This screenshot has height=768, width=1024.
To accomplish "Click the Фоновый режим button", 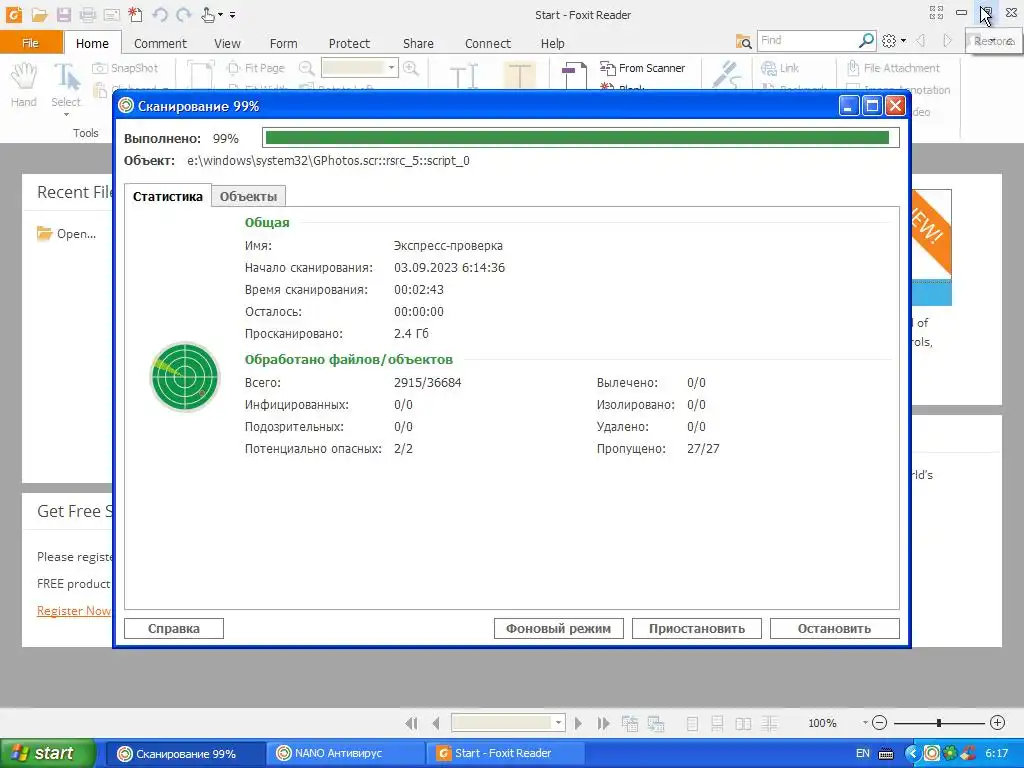I will tap(558, 628).
